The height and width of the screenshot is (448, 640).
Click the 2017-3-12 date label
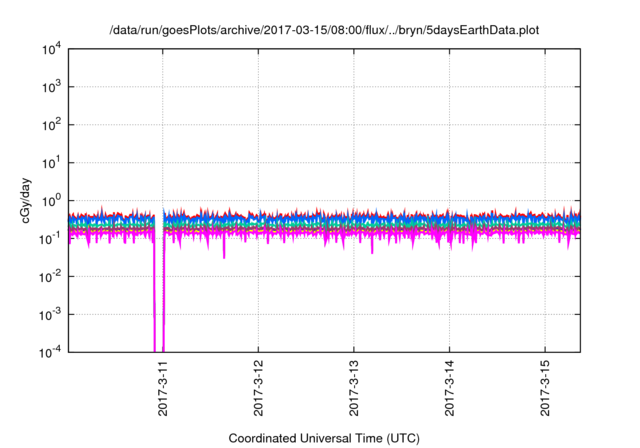[x=258, y=388]
